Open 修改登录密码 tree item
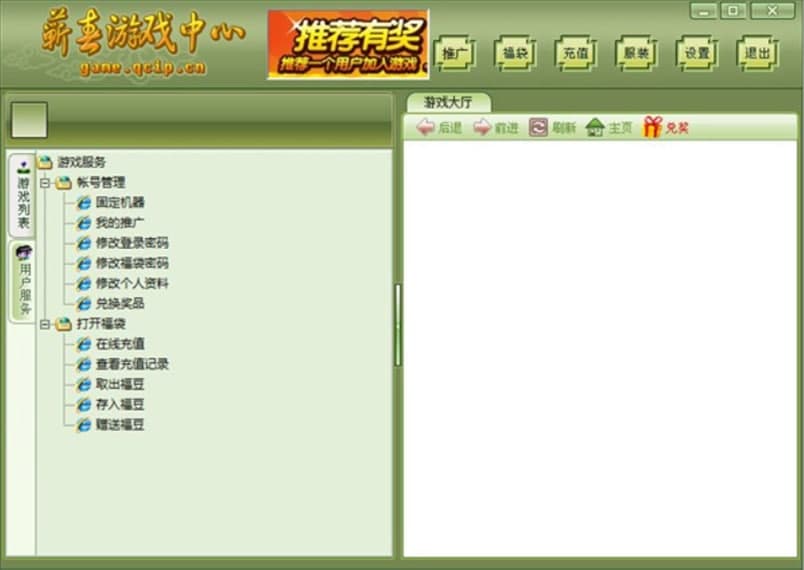This screenshot has height=570, width=804. point(132,243)
